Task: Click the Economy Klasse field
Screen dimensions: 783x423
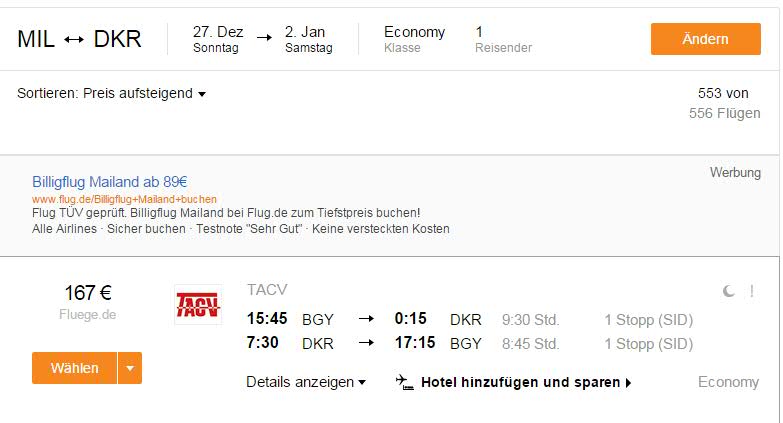Action: 414,39
